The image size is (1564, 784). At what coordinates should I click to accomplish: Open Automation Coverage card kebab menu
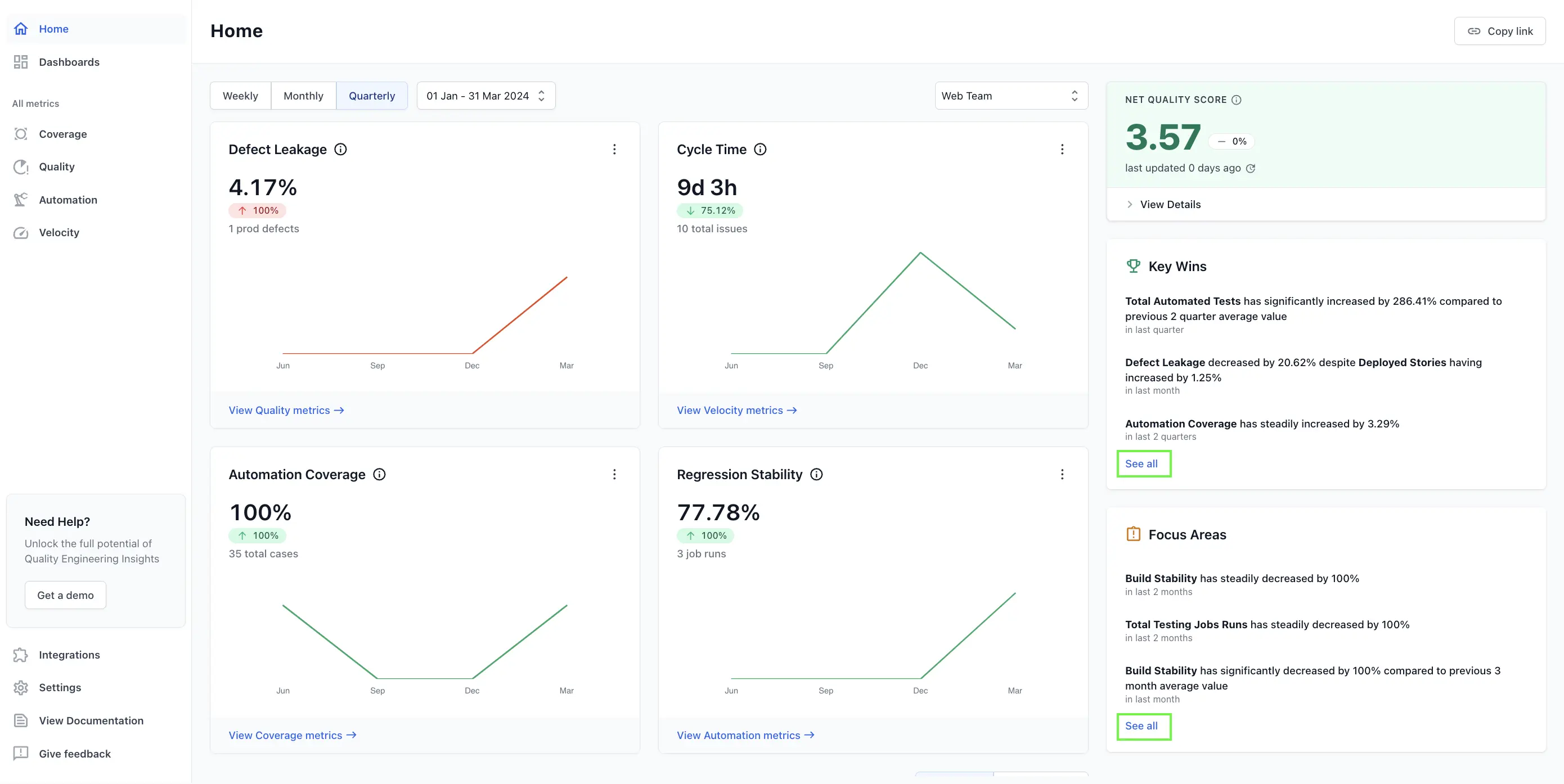[614, 474]
